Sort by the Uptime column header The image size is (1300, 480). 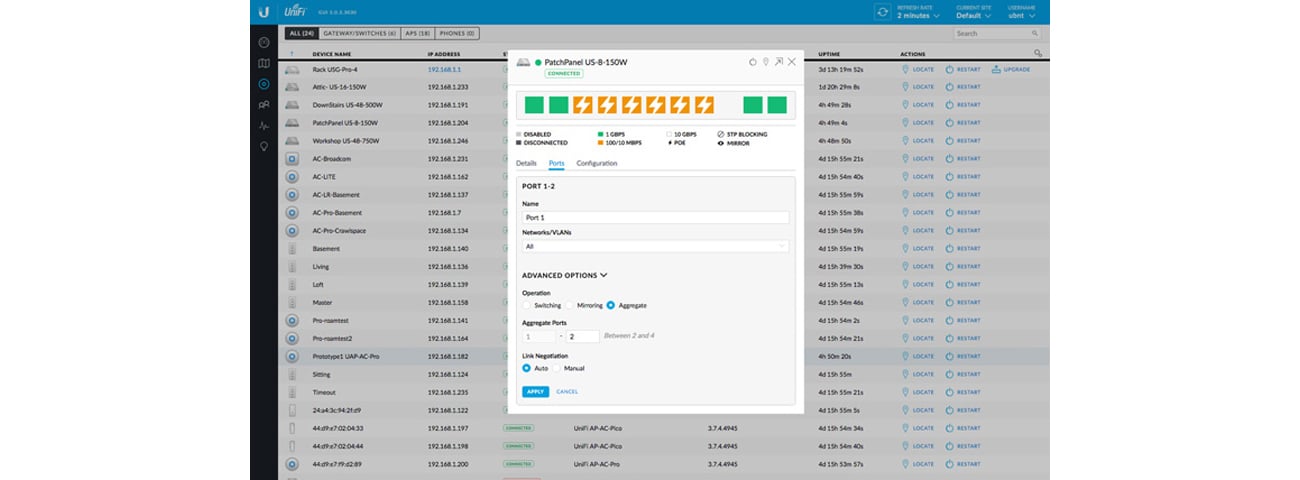point(829,54)
